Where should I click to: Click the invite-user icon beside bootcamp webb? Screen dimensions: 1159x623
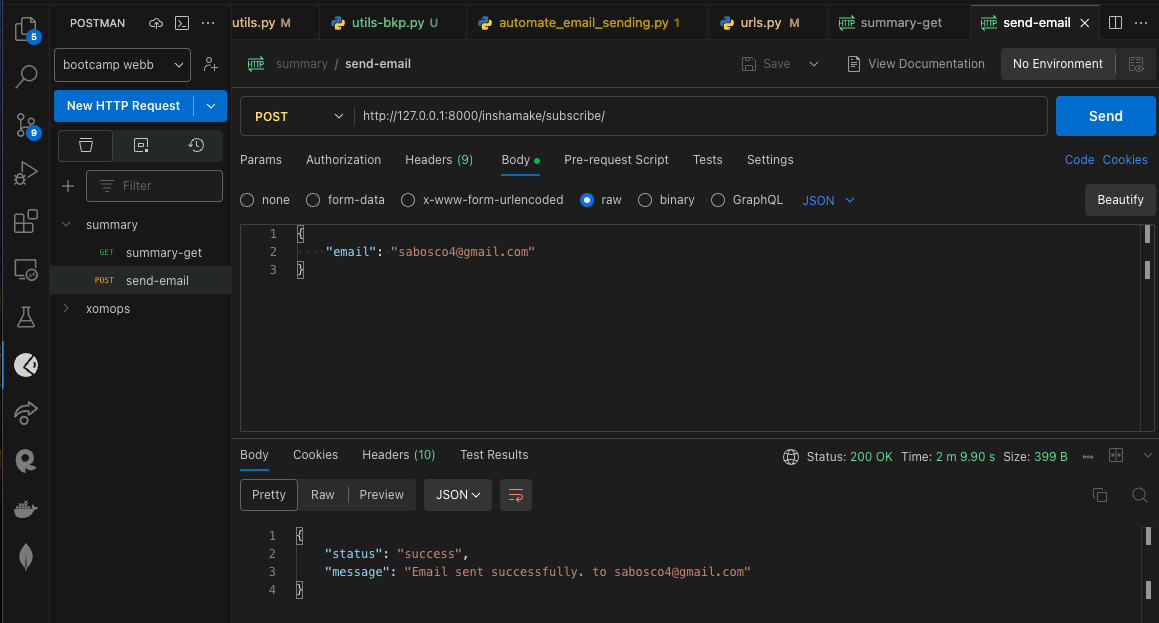click(x=211, y=64)
